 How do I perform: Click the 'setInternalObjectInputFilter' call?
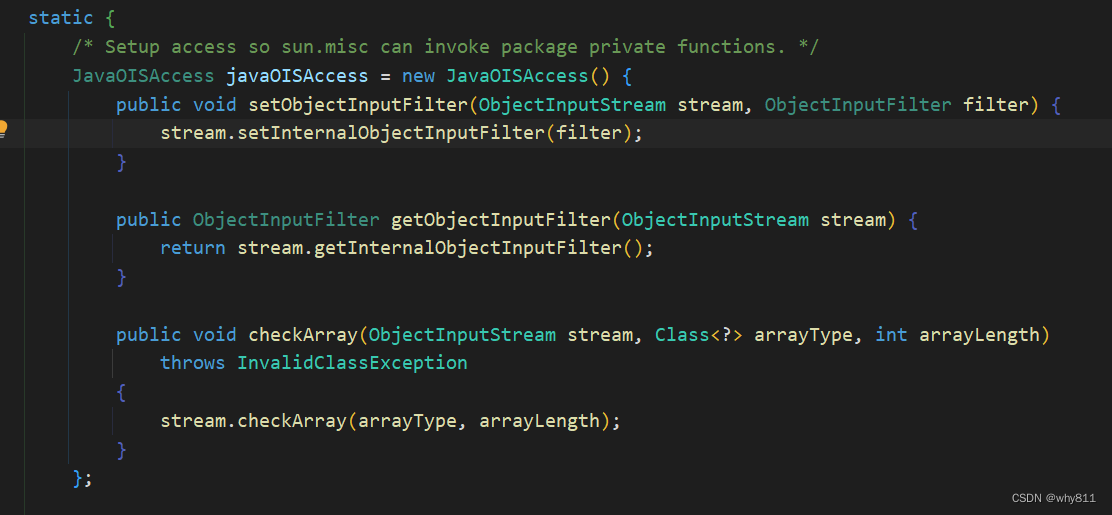[x=390, y=133]
